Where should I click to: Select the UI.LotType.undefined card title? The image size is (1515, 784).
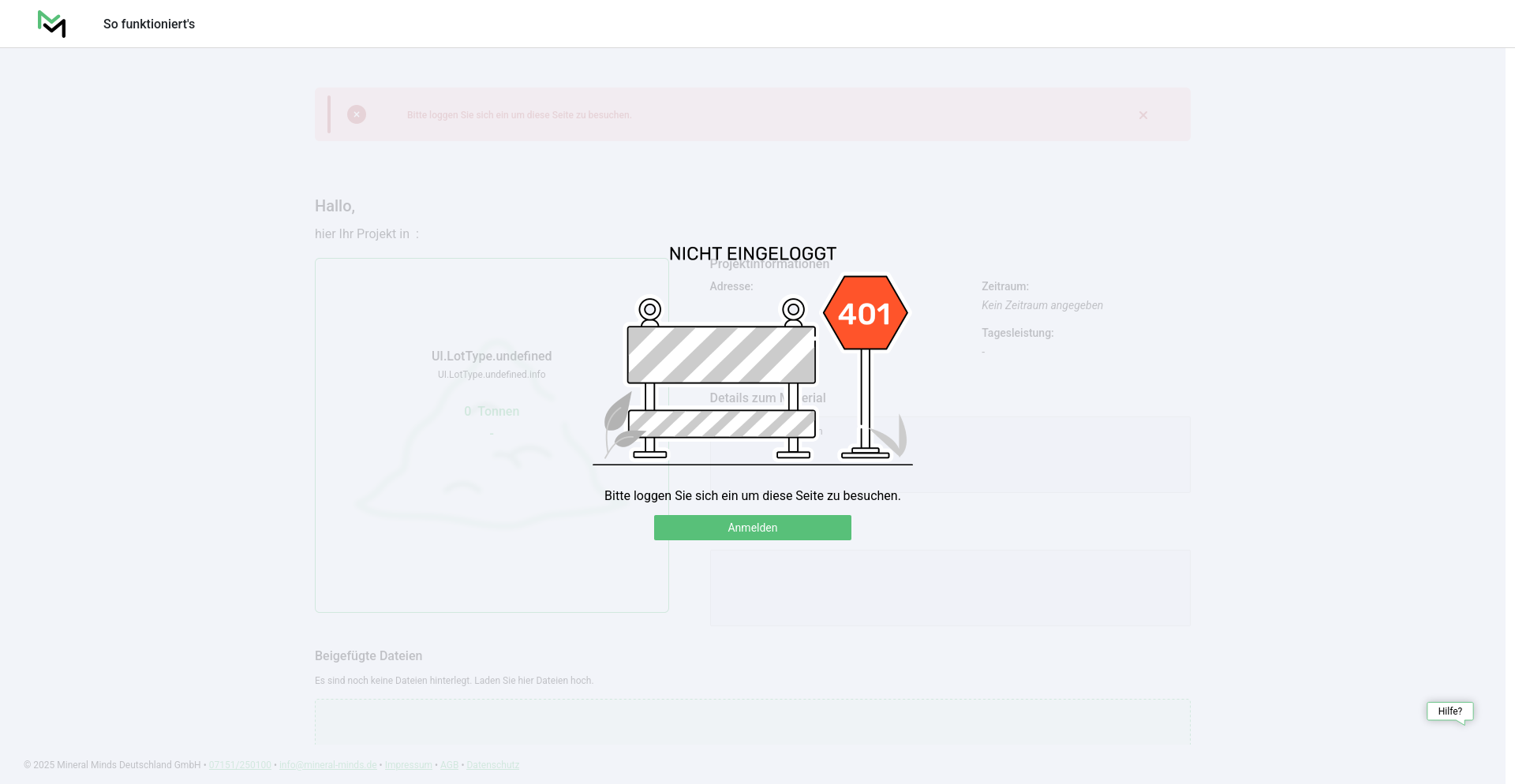click(x=492, y=357)
